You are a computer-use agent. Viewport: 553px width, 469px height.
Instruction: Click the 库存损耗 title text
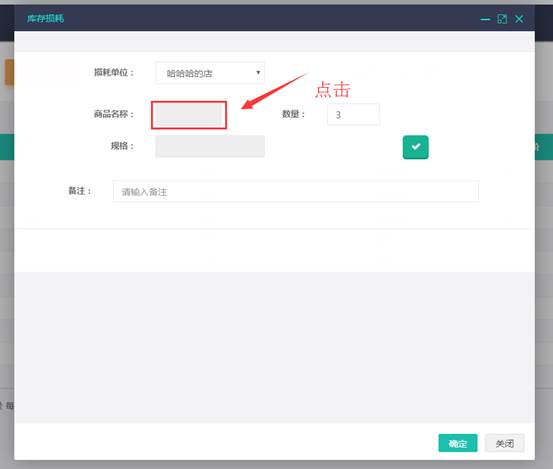pyautogui.click(x=45, y=18)
